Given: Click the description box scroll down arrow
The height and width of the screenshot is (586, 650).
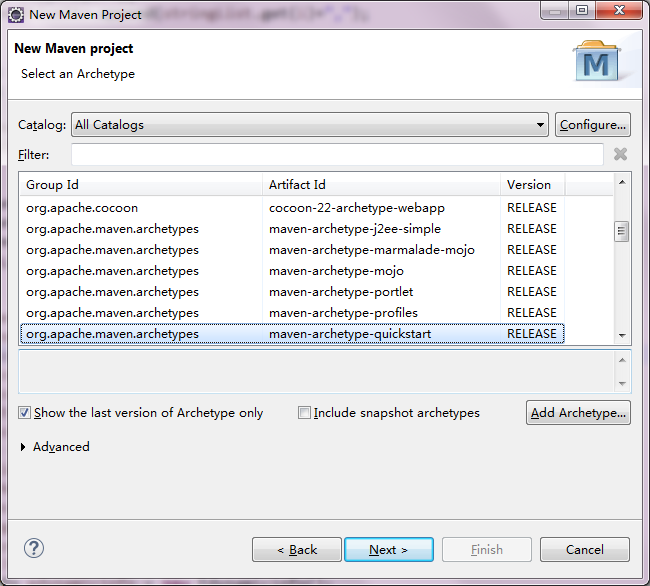Looking at the screenshot, I should pos(622,383).
